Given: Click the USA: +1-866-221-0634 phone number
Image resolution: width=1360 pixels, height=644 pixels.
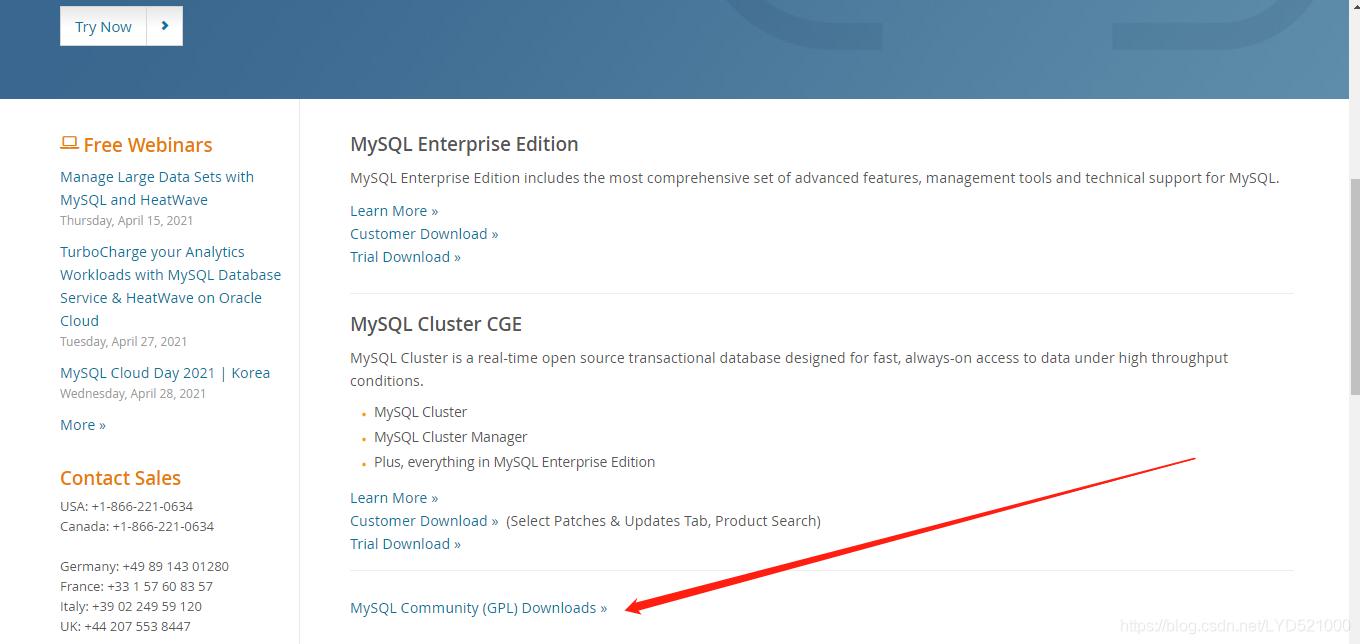Looking at the screenshot, I should click(x=126, y=506).
